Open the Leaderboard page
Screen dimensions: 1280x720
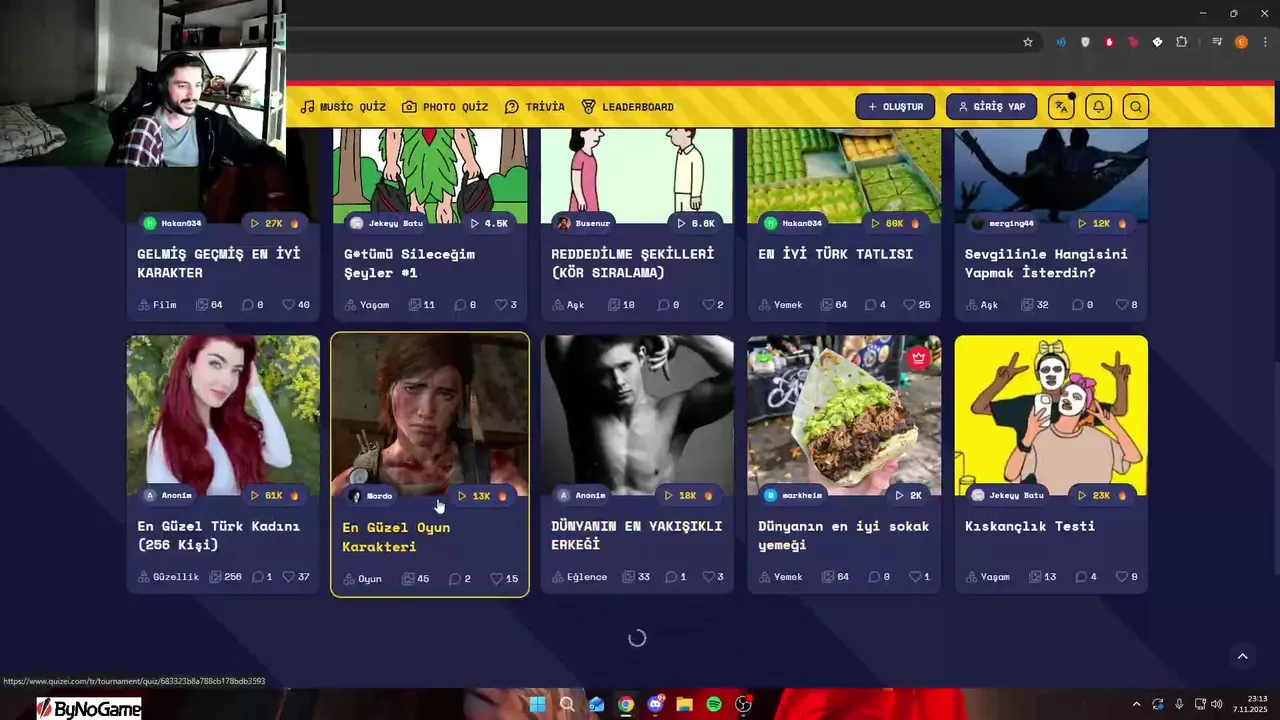point(628,107)
